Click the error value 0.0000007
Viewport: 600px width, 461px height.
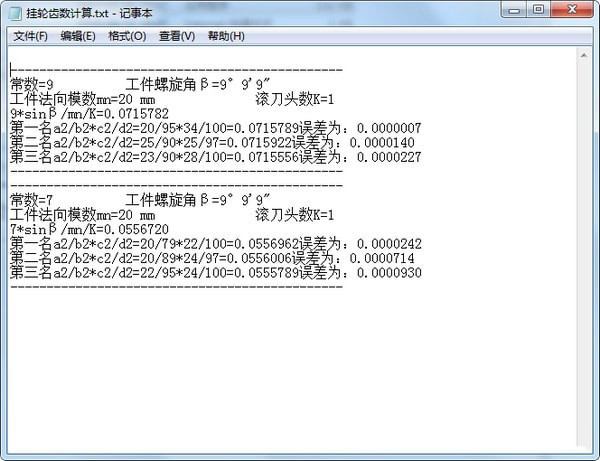coord(389,128)
